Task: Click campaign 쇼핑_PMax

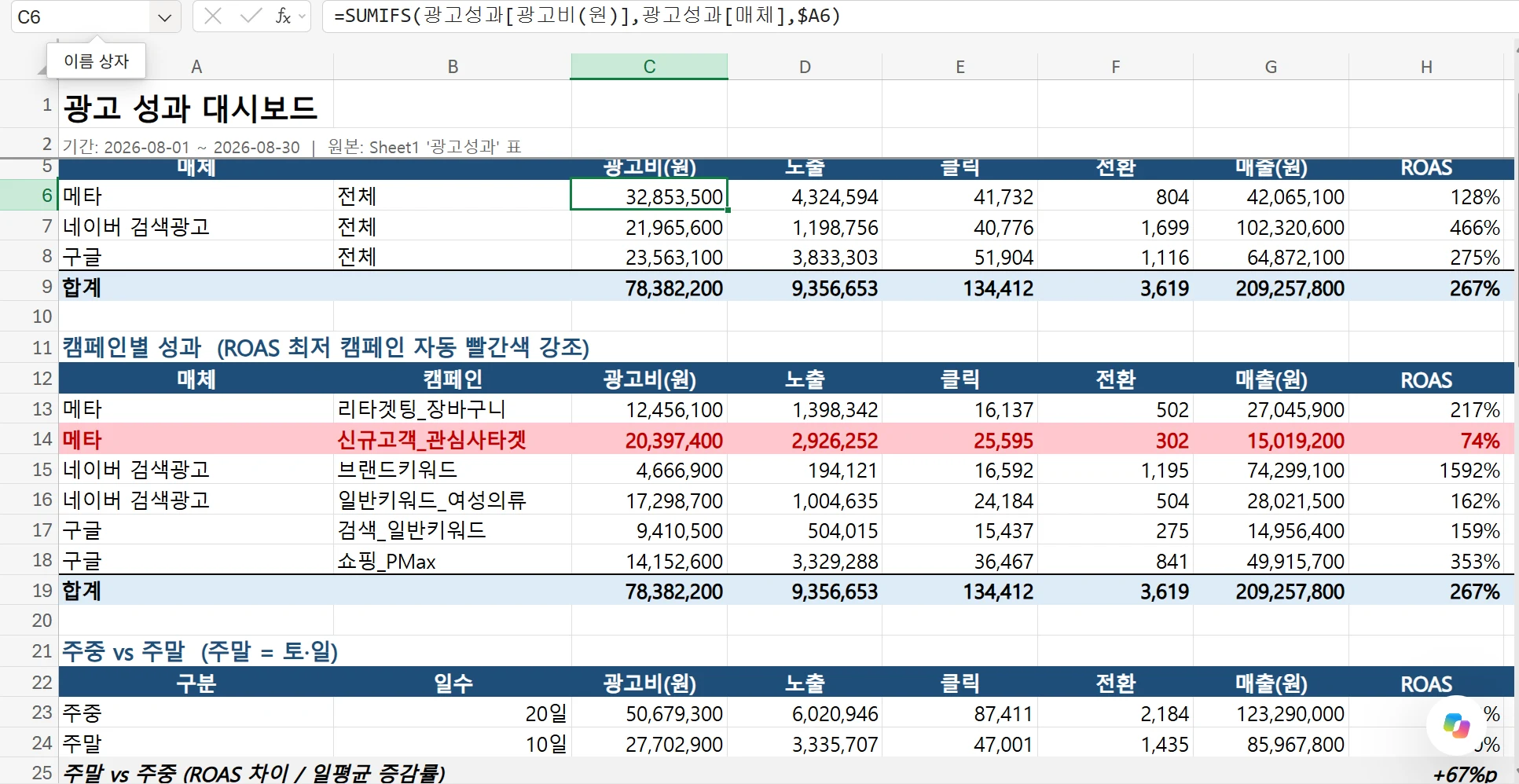Action: point(453,561)
